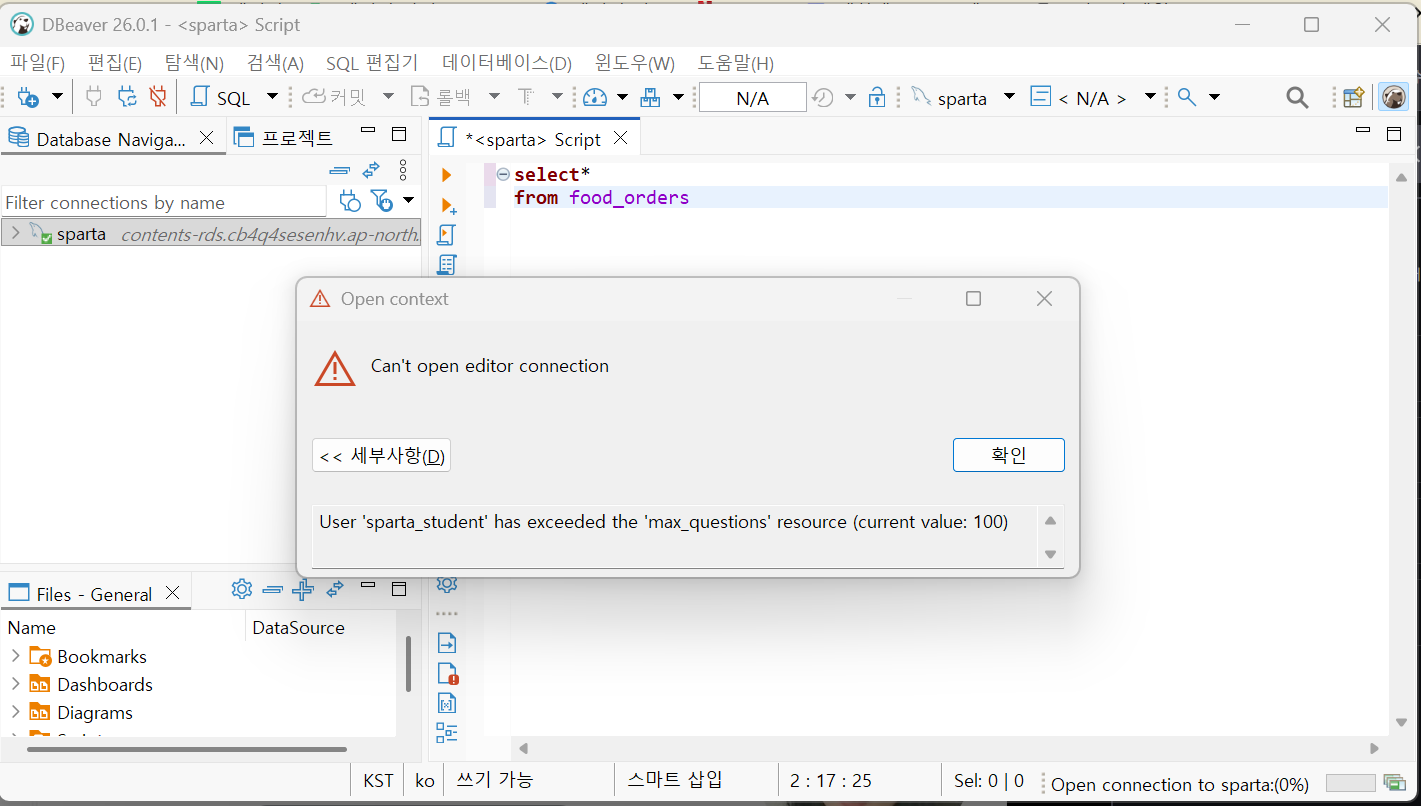
Task: Close the Files - General tab
Action: click(172, 592)
